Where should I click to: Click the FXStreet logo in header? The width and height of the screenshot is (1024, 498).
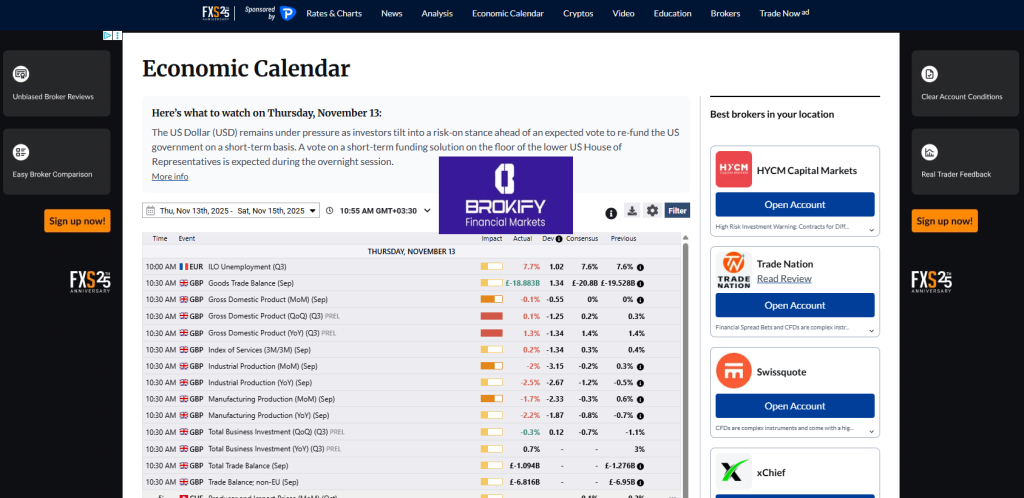(x=216, y=13)
